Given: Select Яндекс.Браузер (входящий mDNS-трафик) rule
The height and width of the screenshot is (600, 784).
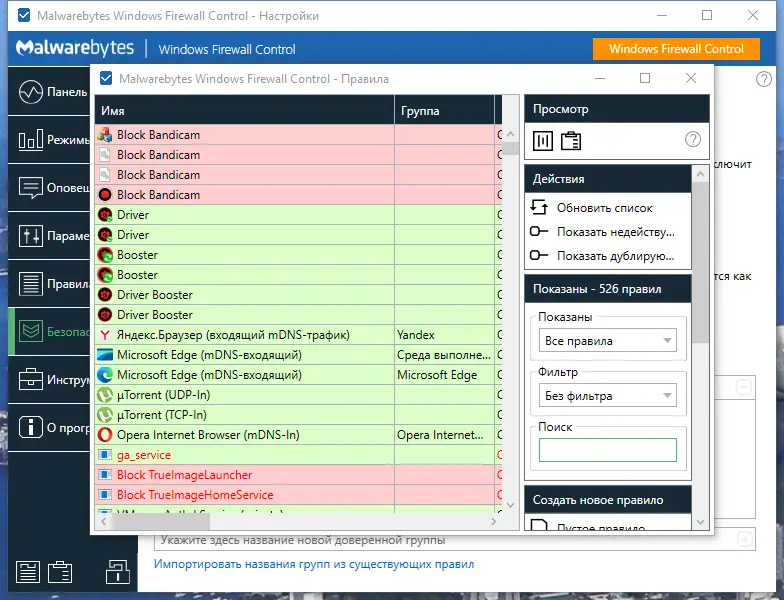Looking at the screenshot, I should click(298, 335).
